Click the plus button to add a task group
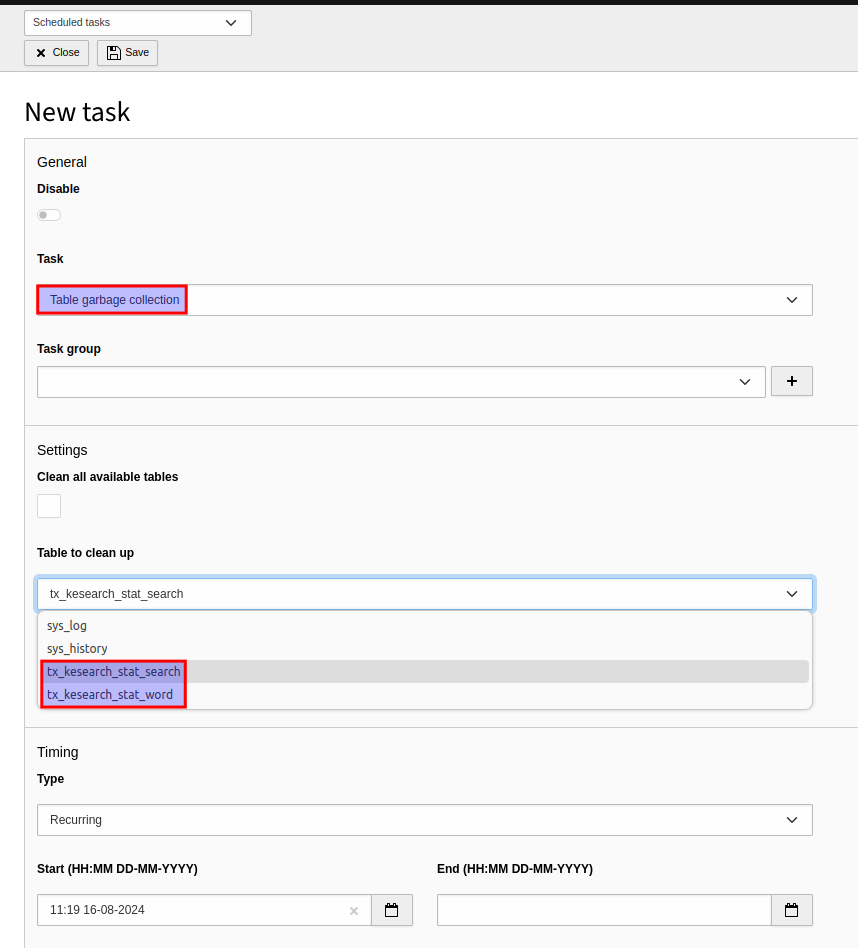This screenshot has width=858, height=948. pyautogui.click(x=791, y=381)
